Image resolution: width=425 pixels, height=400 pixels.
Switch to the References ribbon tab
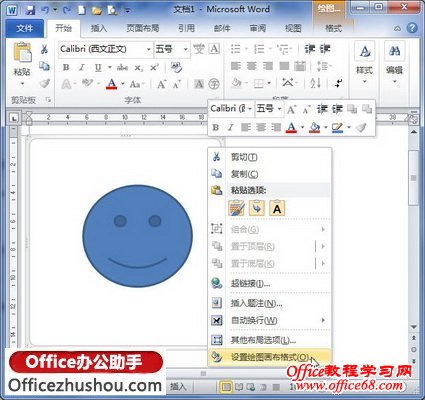pyautogui.click(x=186, y=29)
